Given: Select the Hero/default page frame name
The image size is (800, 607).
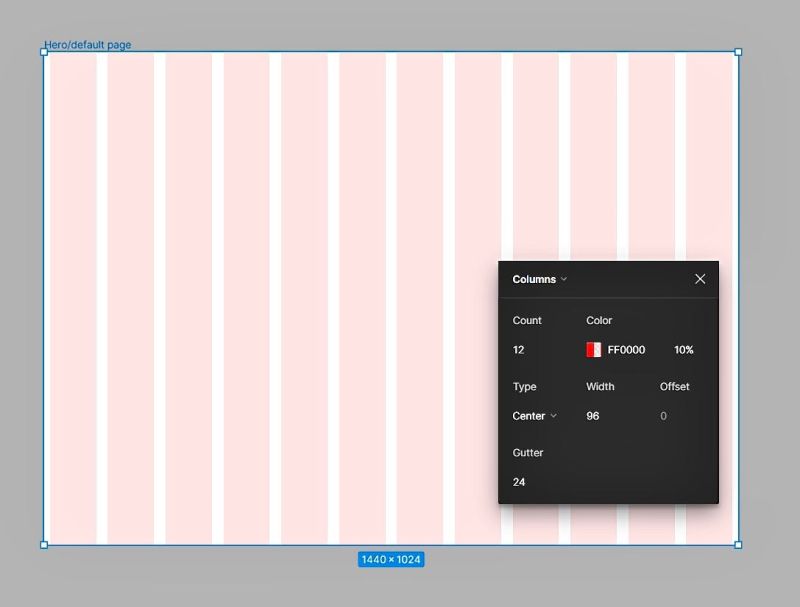Looking at the screenshot, I should pos(86,44).
